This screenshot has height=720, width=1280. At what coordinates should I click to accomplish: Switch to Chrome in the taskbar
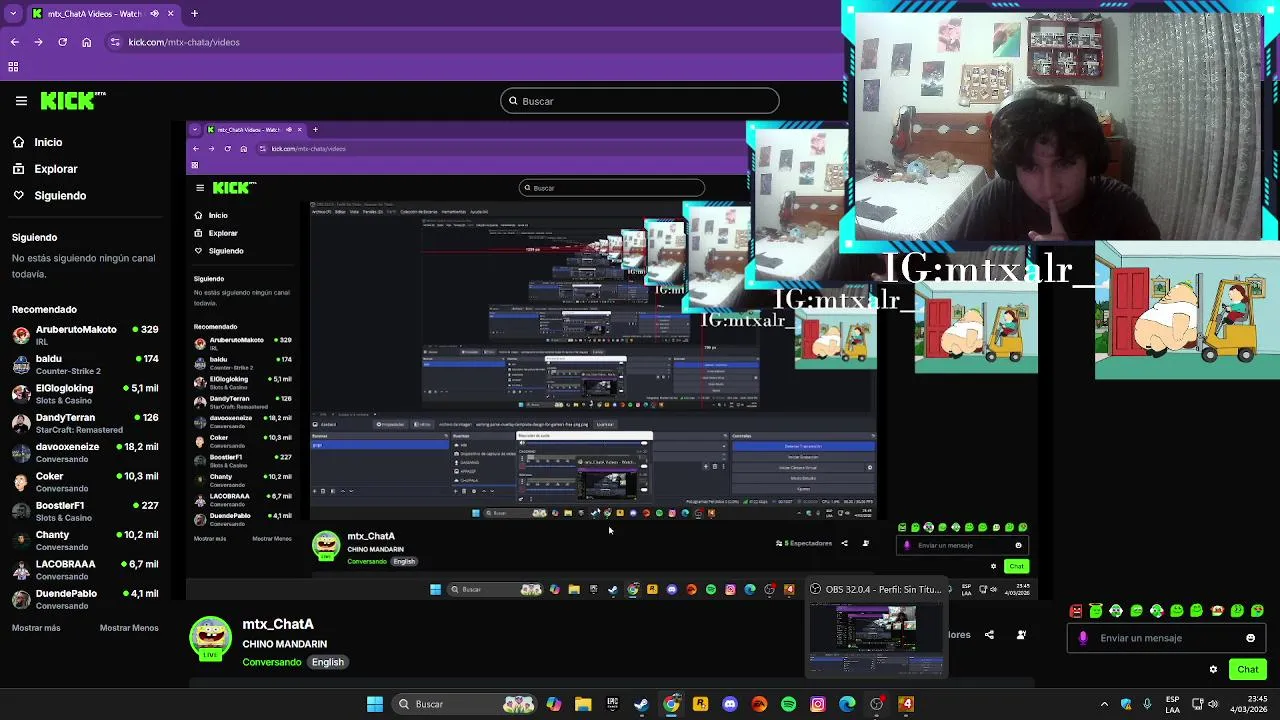point(671,704)
